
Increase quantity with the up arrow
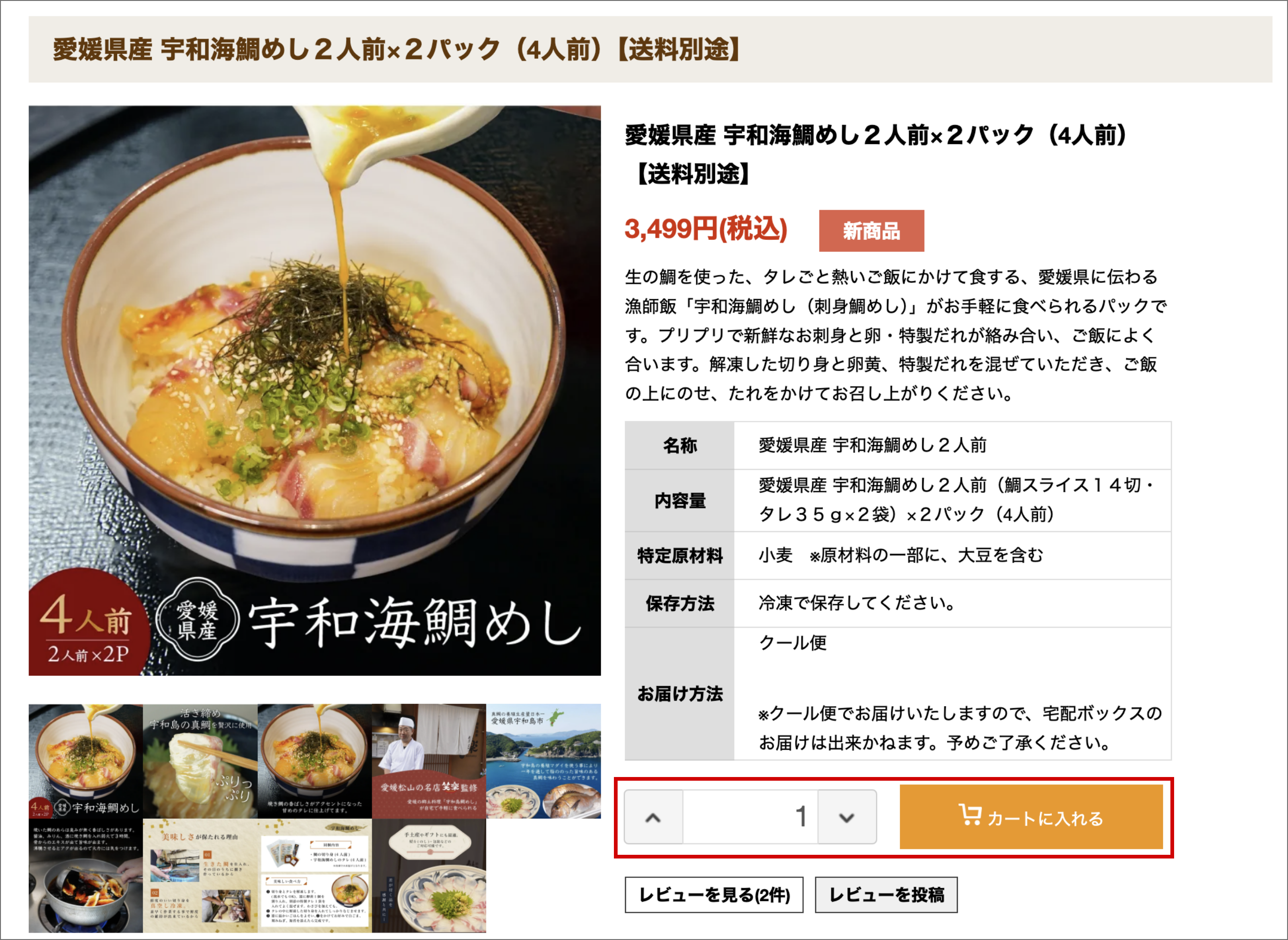pos(654,818)
